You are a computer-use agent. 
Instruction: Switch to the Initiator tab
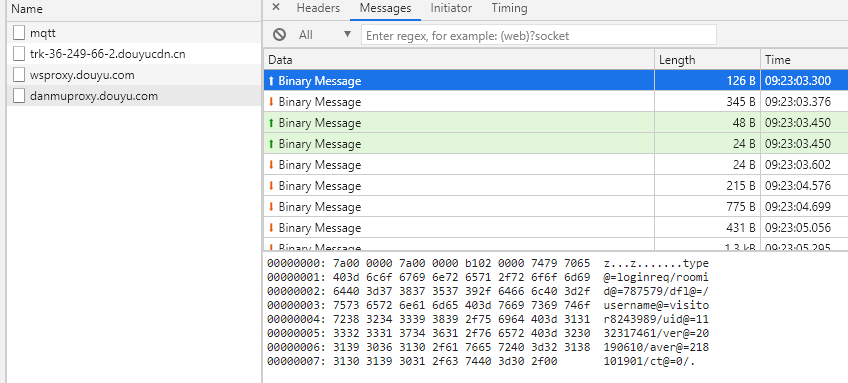451,8
